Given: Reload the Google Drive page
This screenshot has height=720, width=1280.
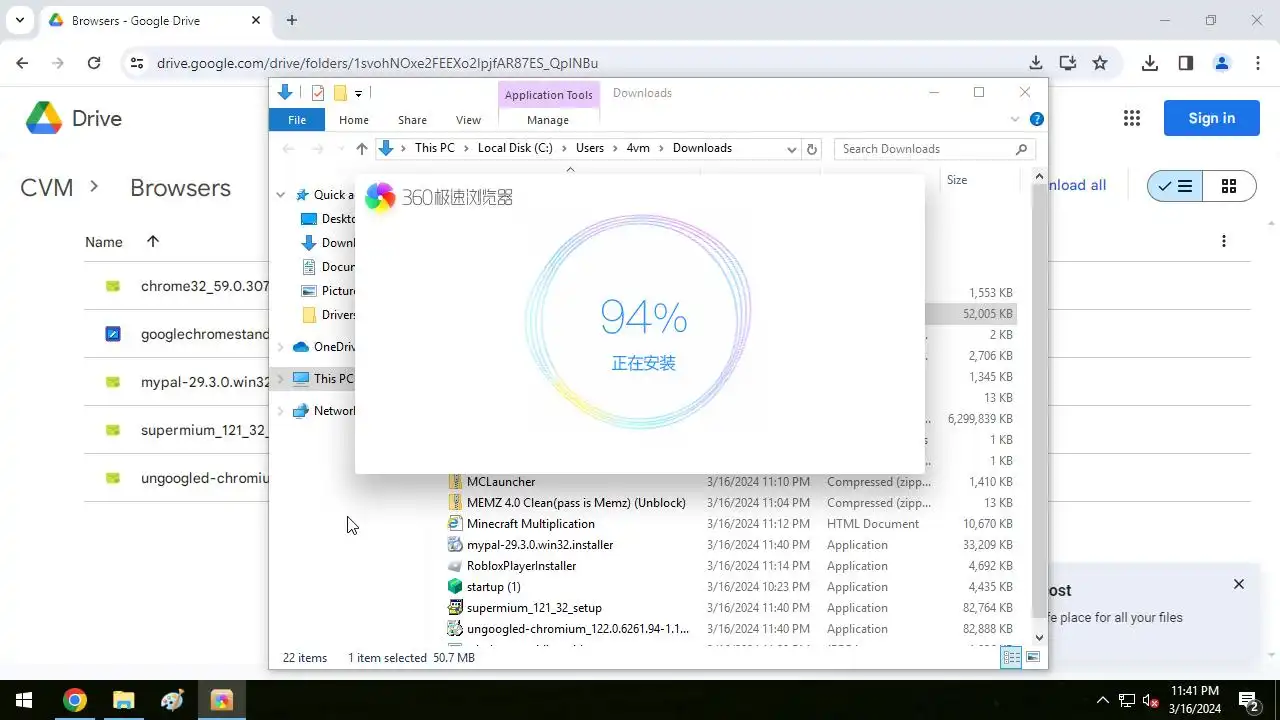Looking at the screenshot, I should [94, 63].
